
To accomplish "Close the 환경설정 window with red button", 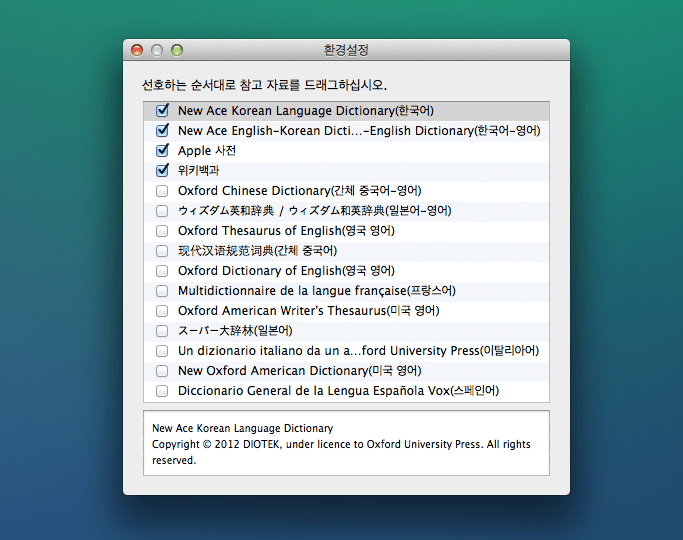I will pos(137,51).
